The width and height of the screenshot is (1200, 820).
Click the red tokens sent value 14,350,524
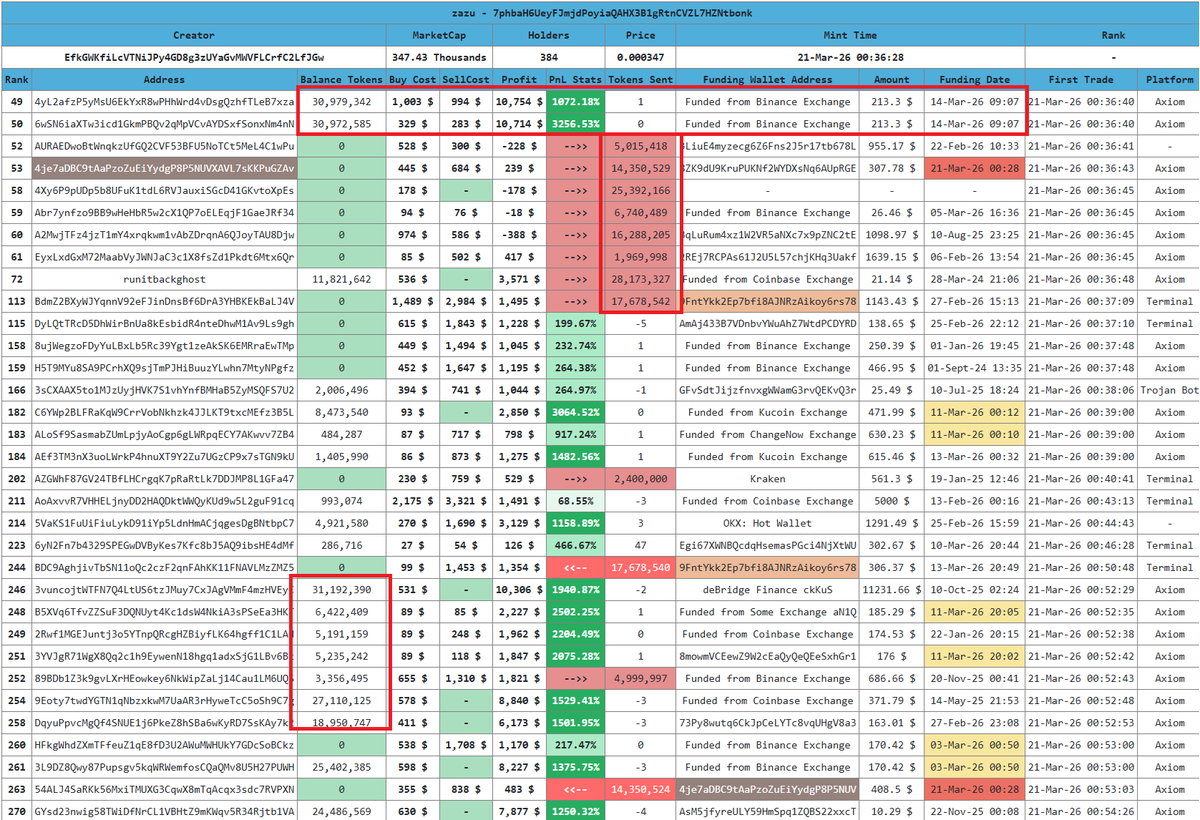(x=640, y=789)
